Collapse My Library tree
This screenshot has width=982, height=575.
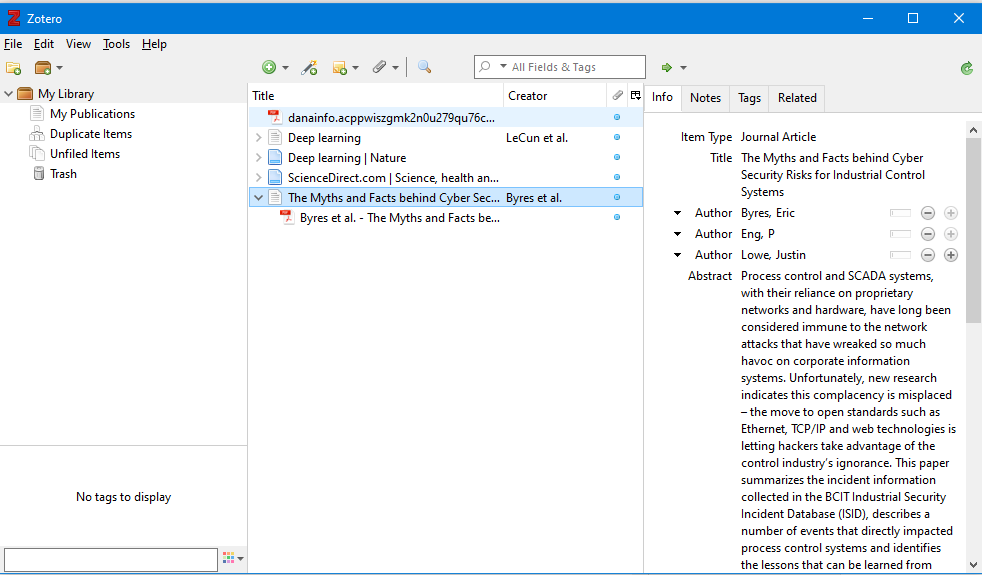click(x=8, y=94)
